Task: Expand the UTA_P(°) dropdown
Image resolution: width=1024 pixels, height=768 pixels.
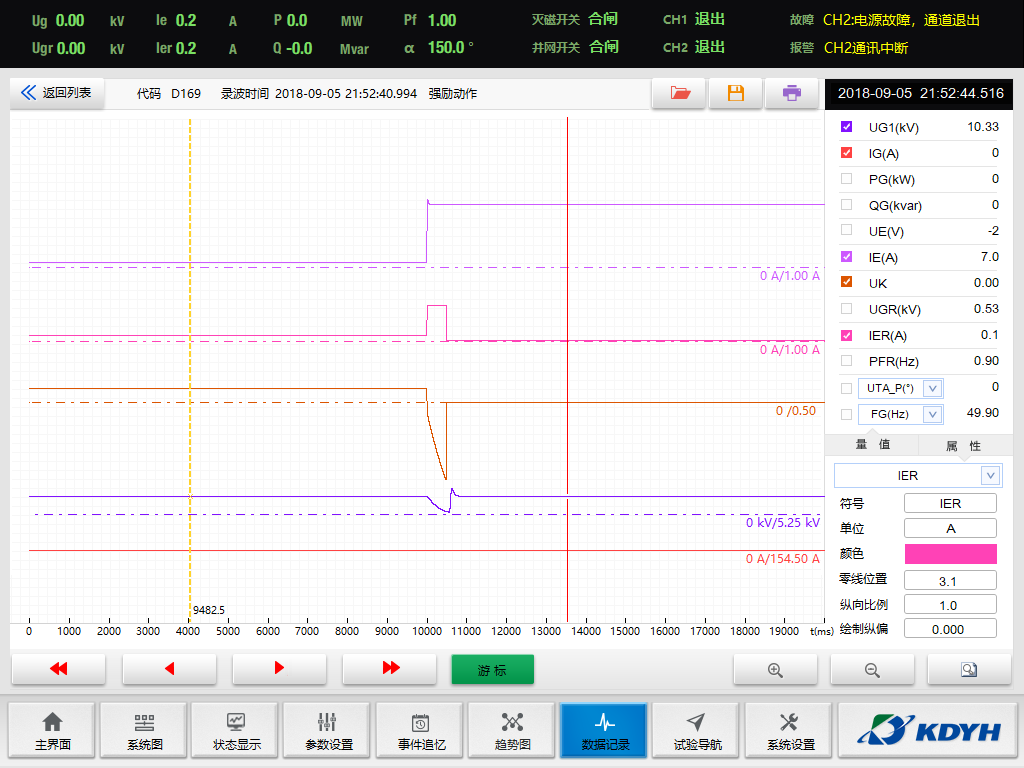Action: pyautogui.click(x=933, y=388)
